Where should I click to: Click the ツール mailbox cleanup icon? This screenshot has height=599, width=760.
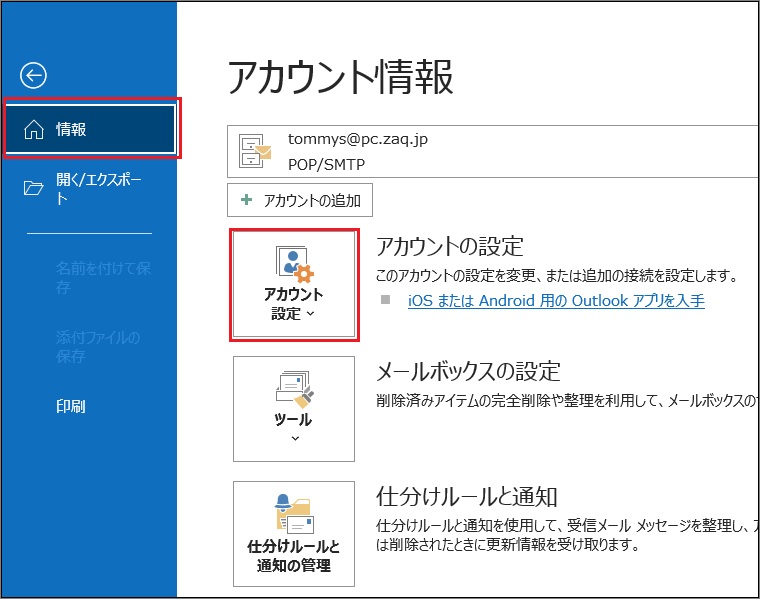click(x=294, y=388)
